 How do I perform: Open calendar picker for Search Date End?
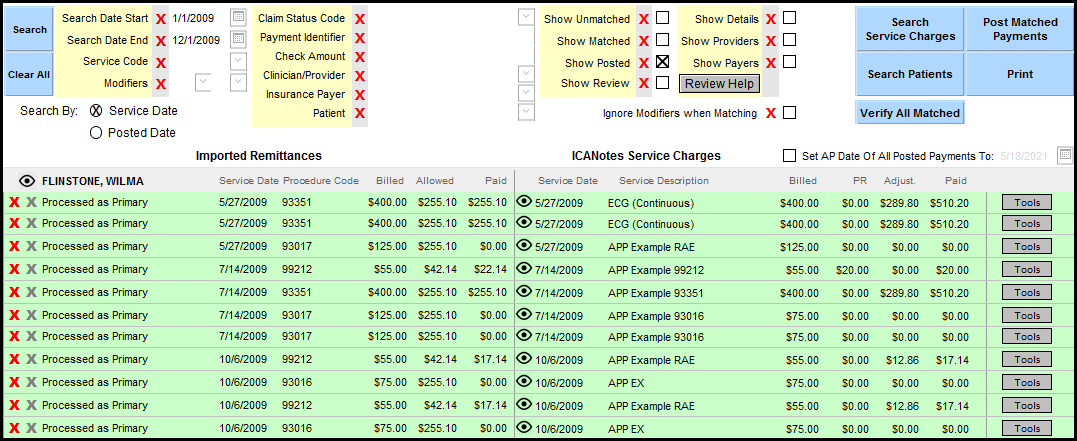(238, 40)
